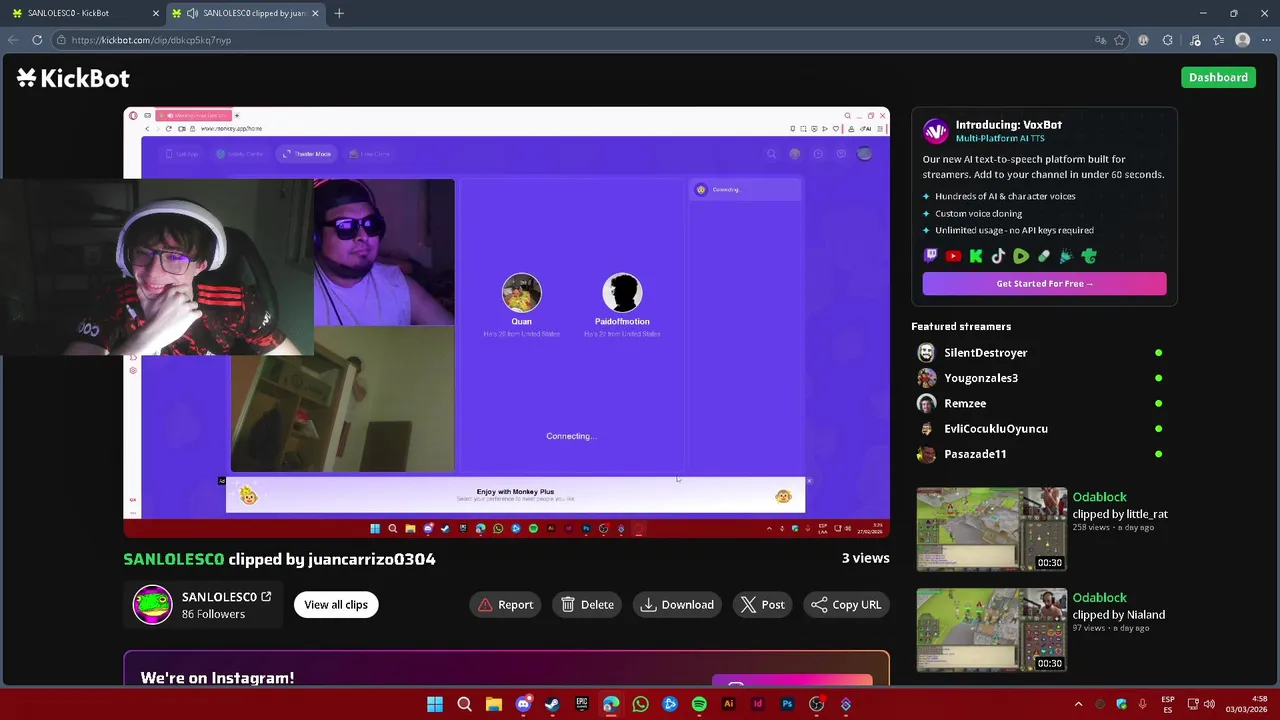Open Windows taskbar search
The image size is (1280, 720).
pos(464,704)
